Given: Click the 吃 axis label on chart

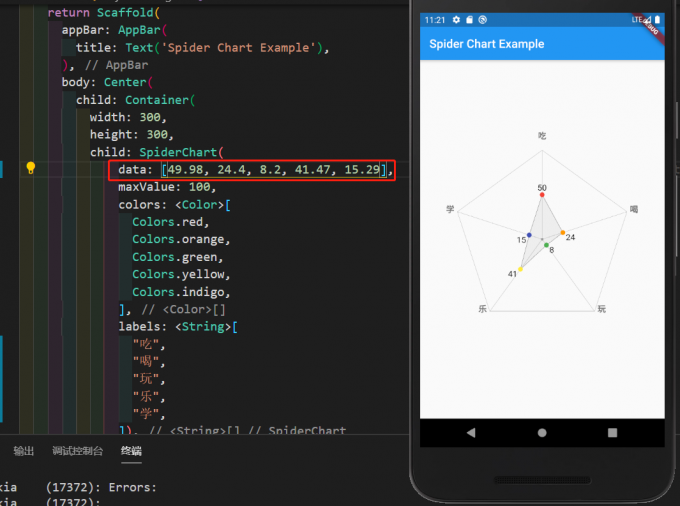Looking at the screenshot, I should click(x=542, y=136).
